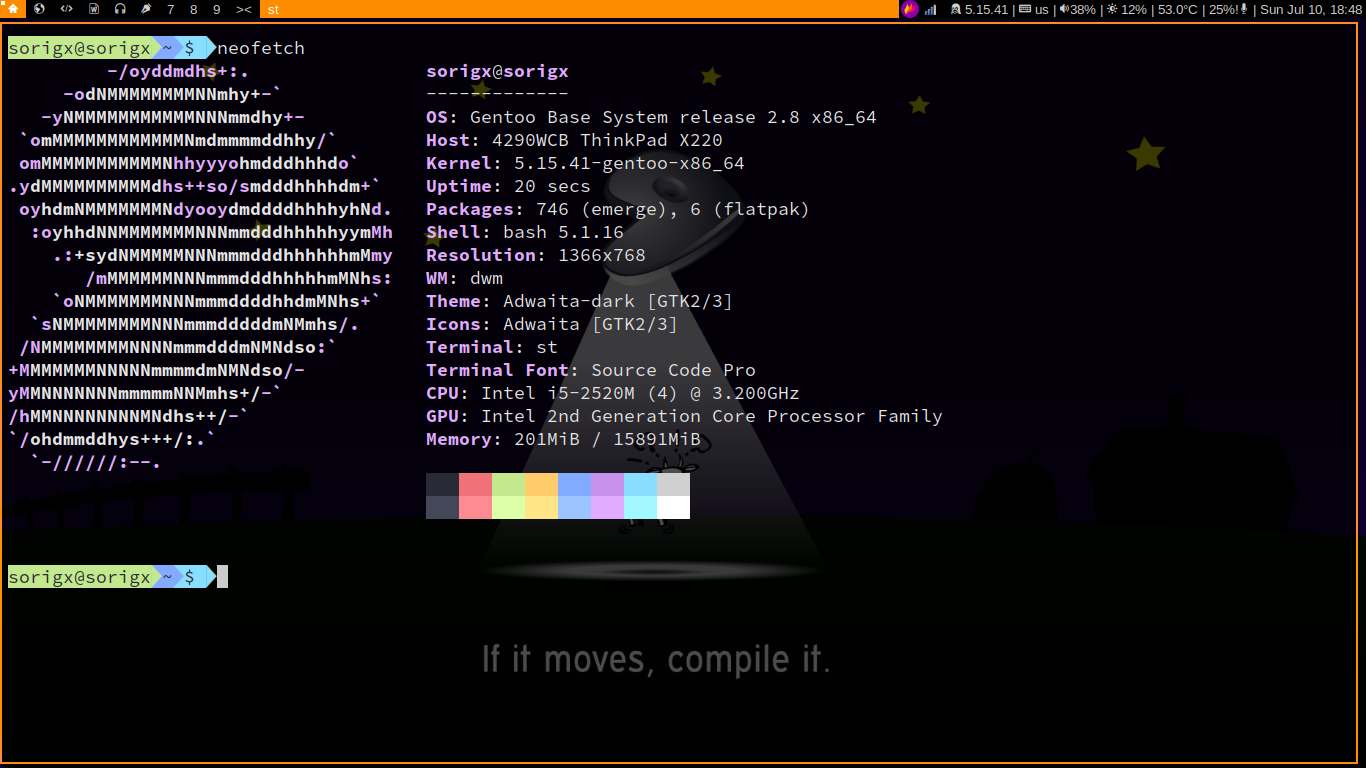Image resolution: width=1366 pixels, height=768 pixels.
Task: Click the Icons Adwaita line
Action: click(552, 324)
